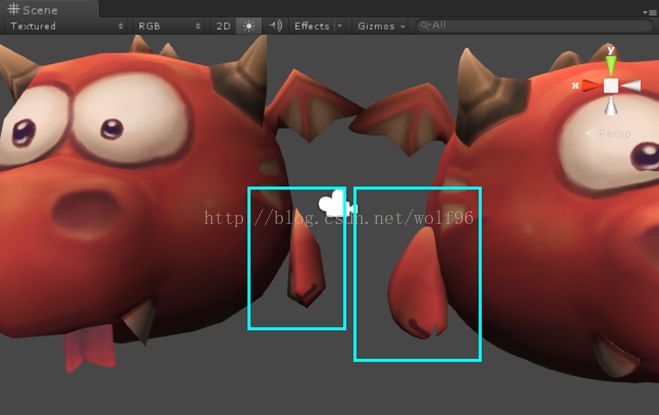Screen dimensions: 659x415
Task: Toggle 2D view mode
Action: click(223, 26)
